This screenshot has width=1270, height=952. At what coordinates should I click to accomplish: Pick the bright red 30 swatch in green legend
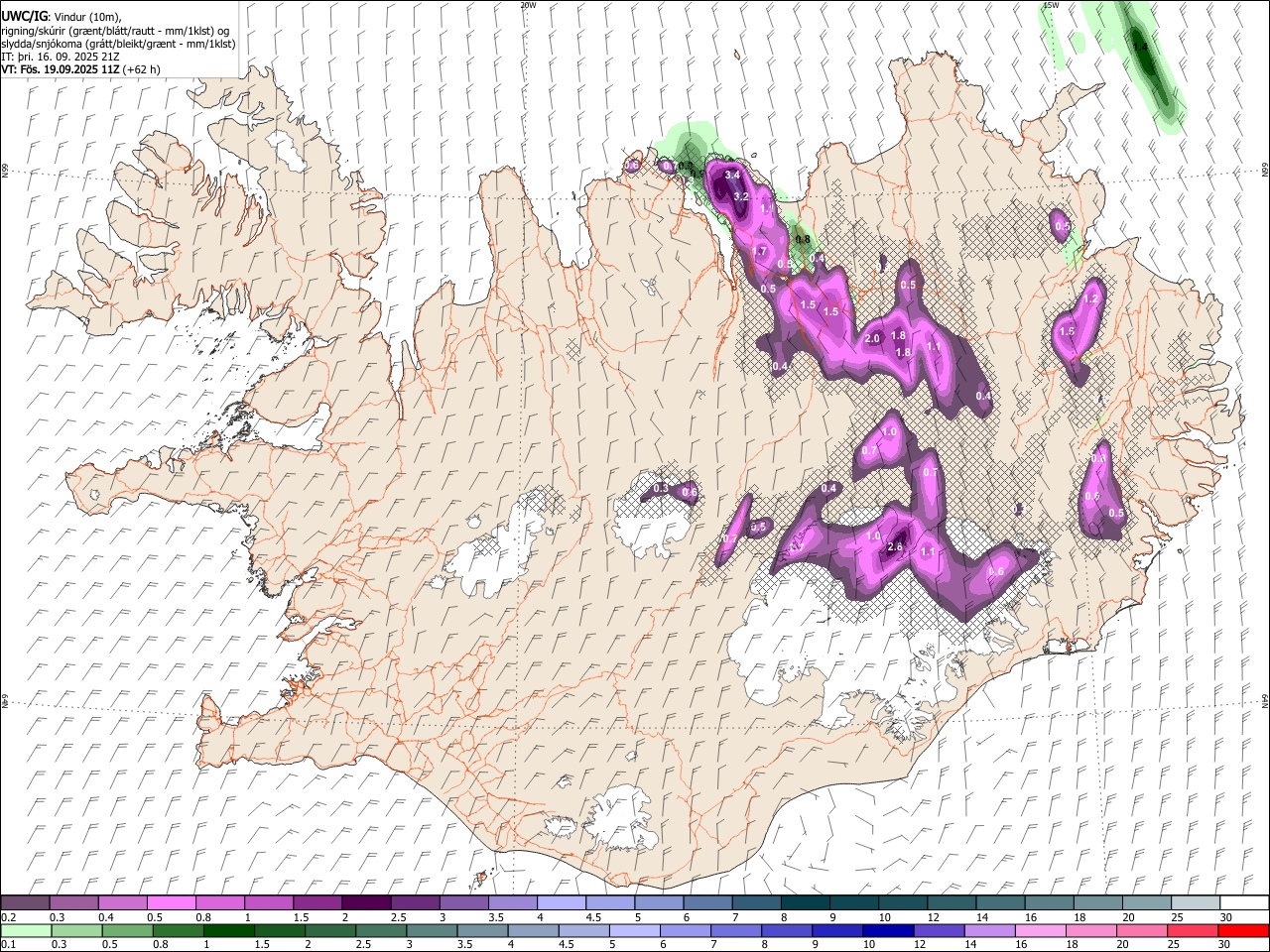[1244, 930]
